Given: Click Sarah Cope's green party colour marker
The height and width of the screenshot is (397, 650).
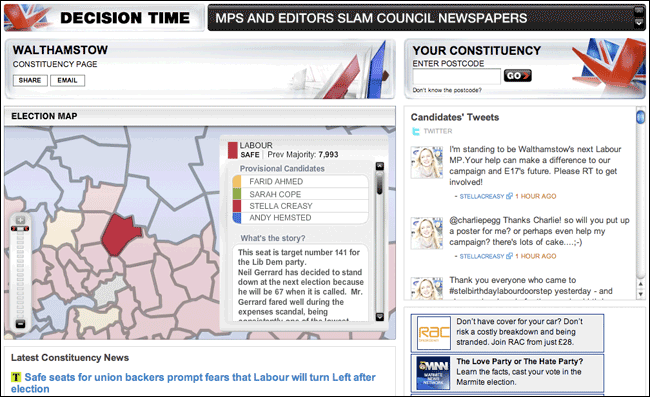Looking at the screenshot, I should [x=237, y=194].
